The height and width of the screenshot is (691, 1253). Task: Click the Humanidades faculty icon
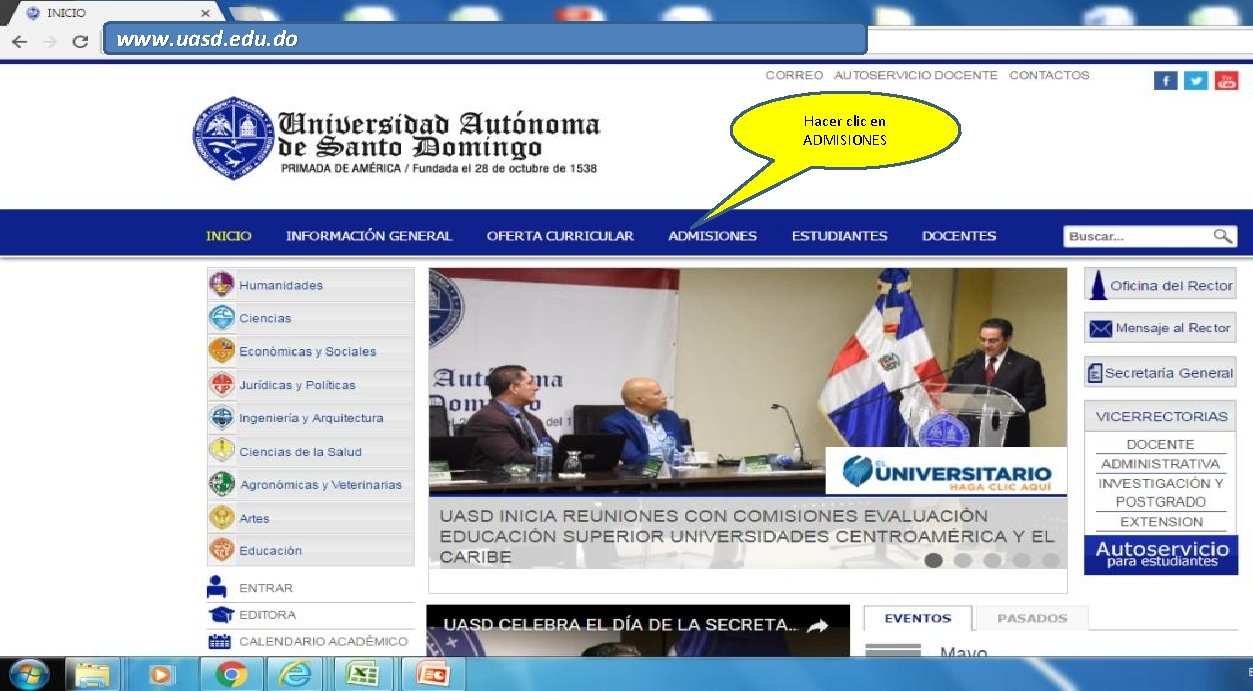(222, 285)
